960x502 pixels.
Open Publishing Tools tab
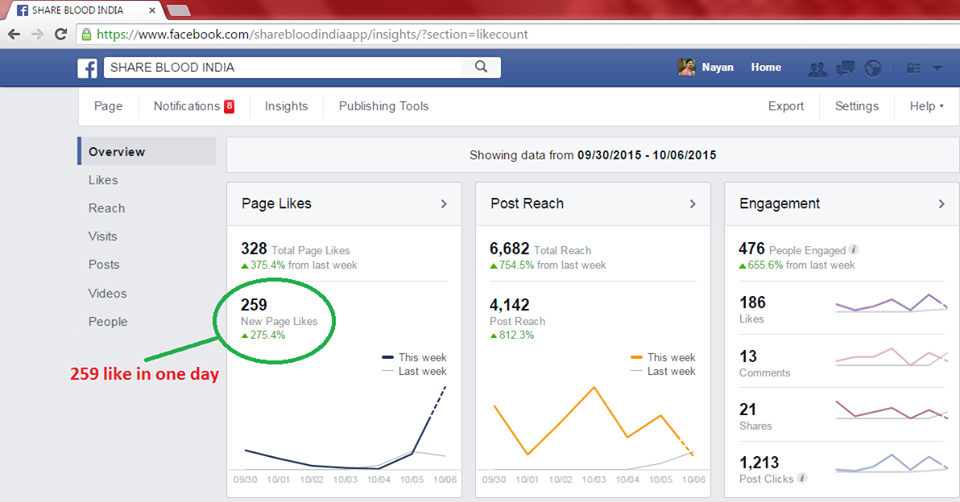pos(384,106)
